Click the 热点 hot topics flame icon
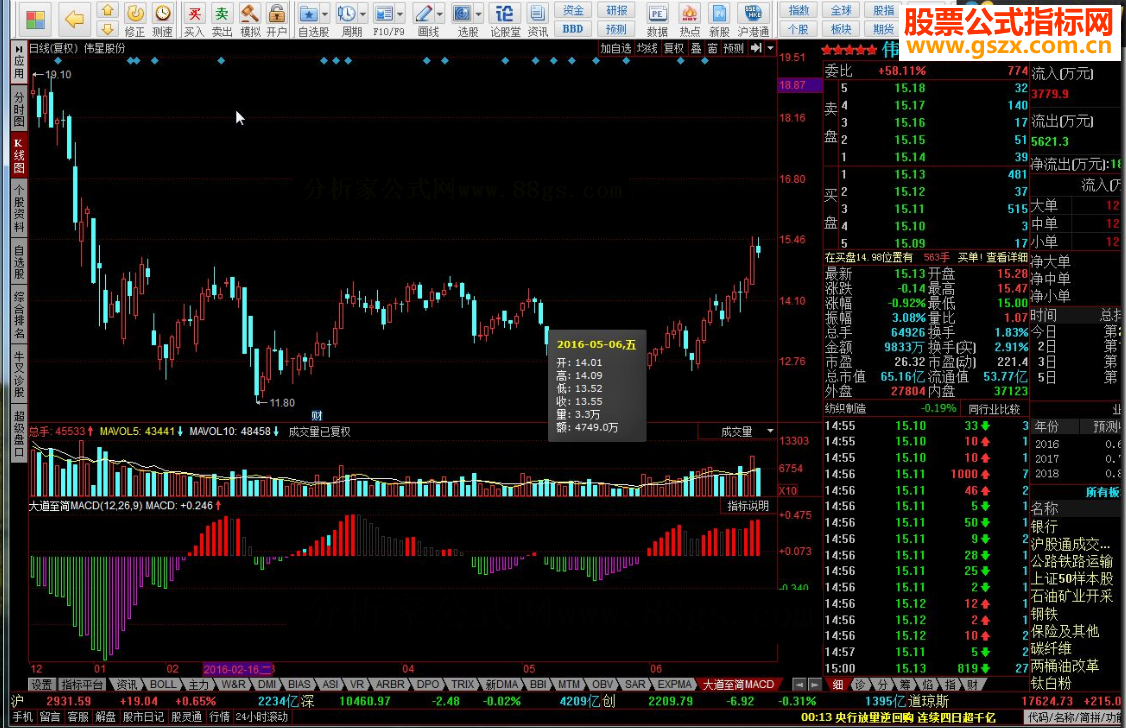This screenshot has width=1126, height=728. click(689, 20)
